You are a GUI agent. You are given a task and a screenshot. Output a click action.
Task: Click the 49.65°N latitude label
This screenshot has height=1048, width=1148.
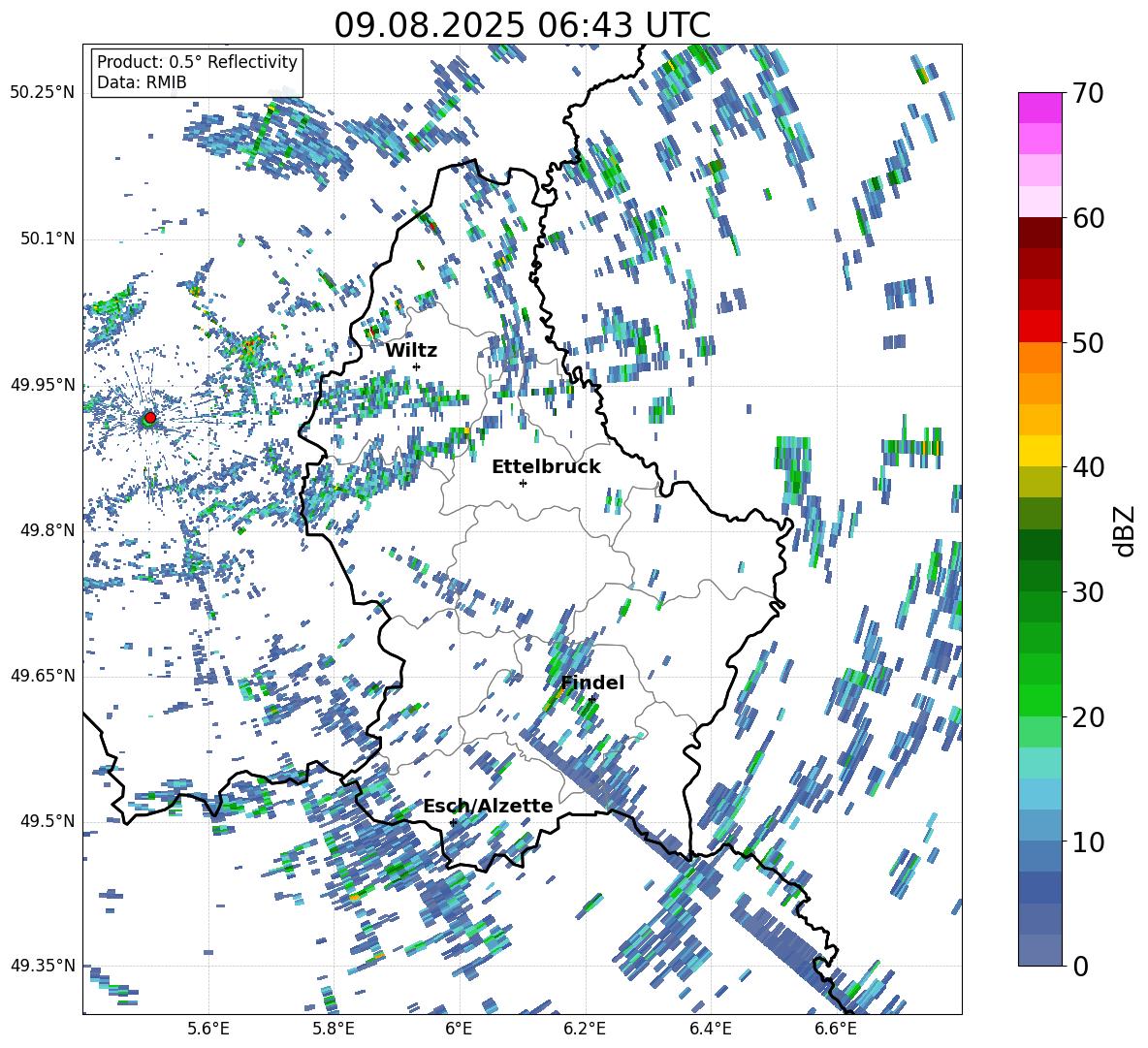(43, 675)
